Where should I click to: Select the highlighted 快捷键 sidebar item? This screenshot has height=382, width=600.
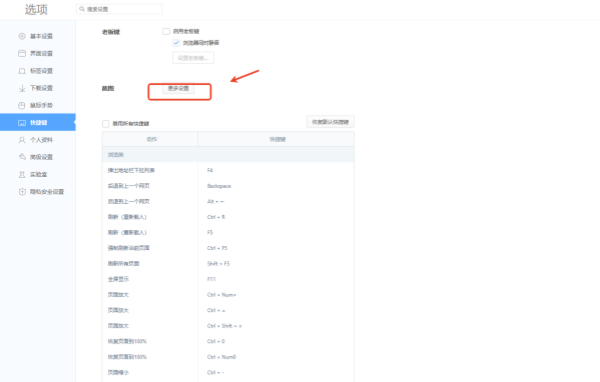[x=38, y=122]
